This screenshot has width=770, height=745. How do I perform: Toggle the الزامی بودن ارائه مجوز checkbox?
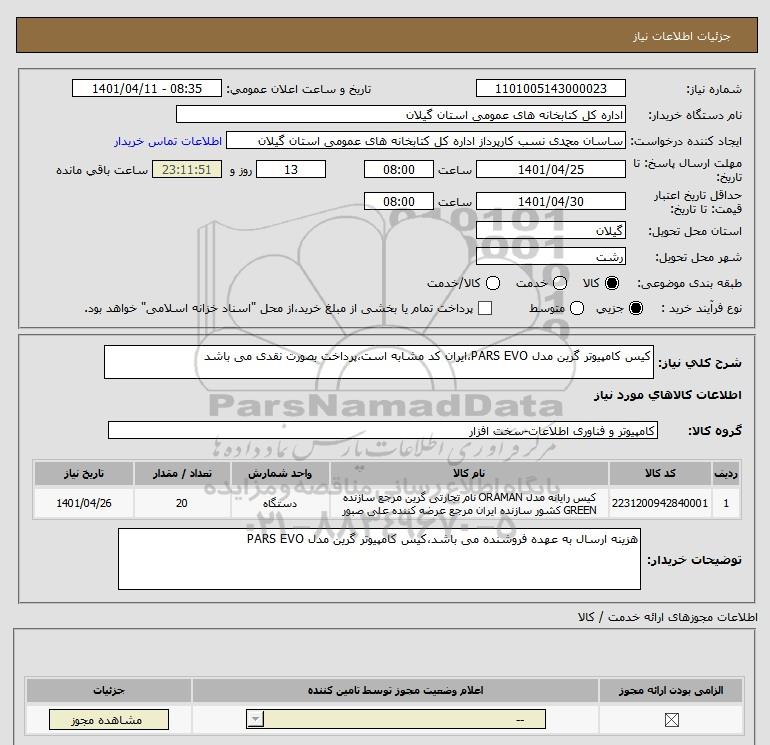(671, 720)
